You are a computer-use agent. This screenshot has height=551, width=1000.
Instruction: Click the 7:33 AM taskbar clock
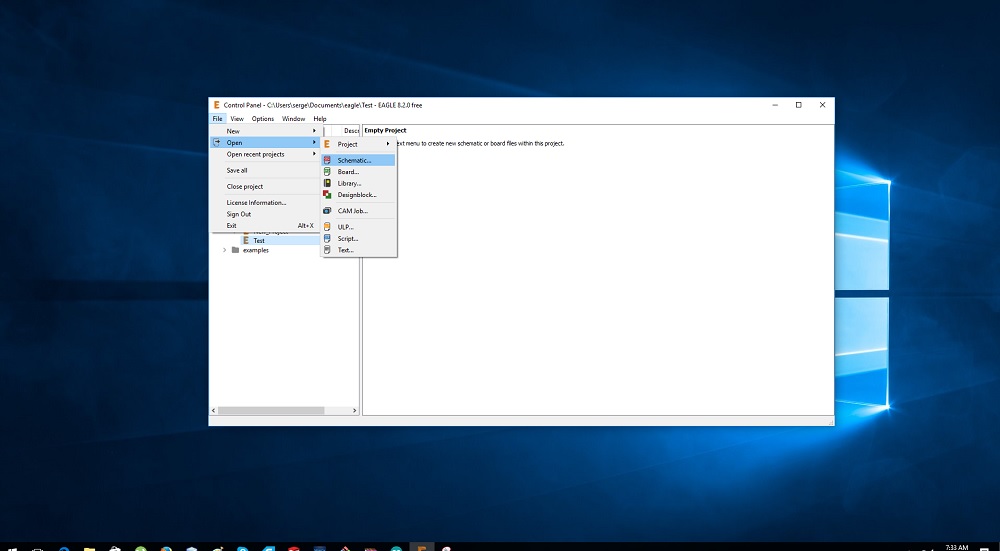(957, 547)
